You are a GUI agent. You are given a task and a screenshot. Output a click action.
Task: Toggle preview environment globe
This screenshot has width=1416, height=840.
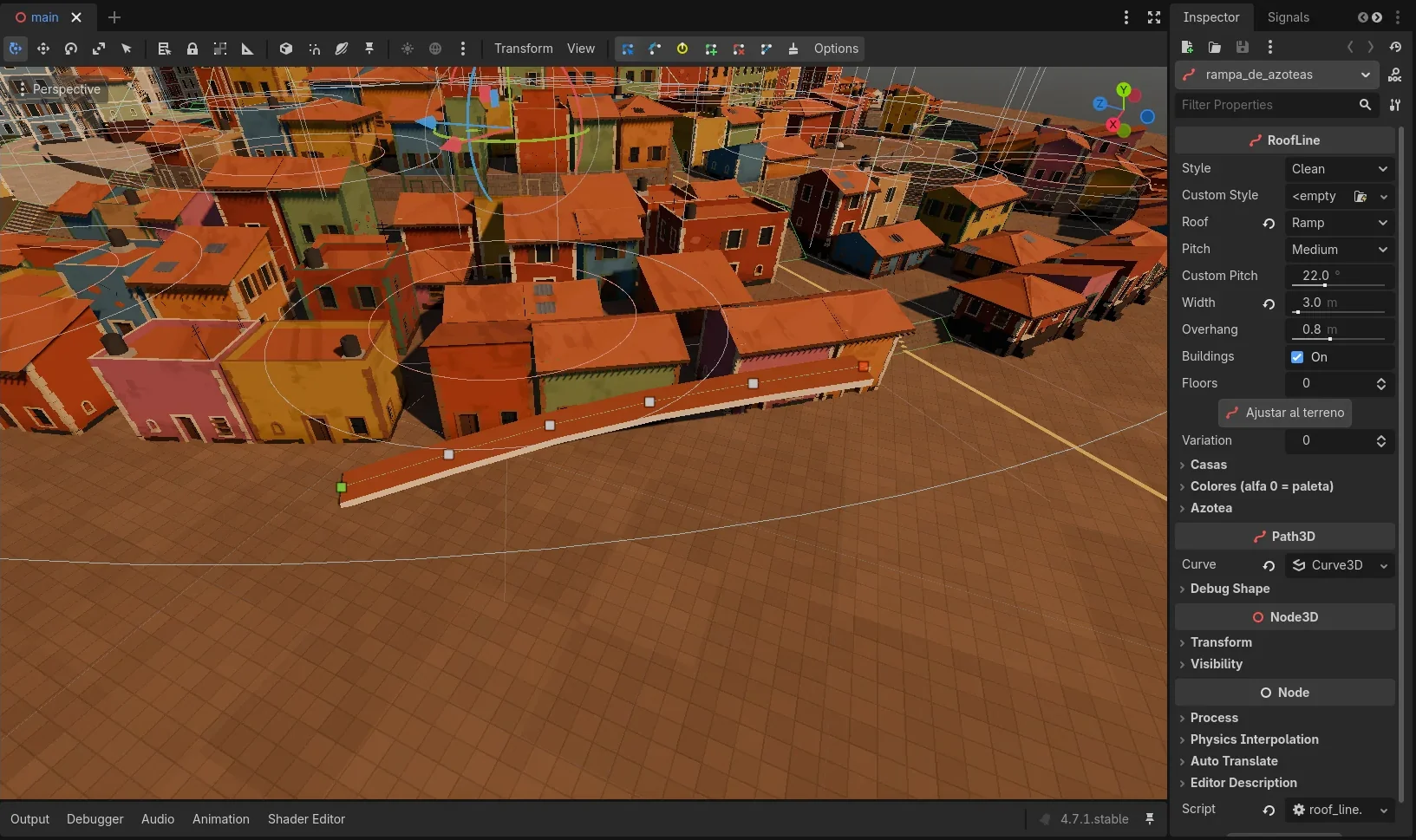pyautogui.click(x=435, y=49)
